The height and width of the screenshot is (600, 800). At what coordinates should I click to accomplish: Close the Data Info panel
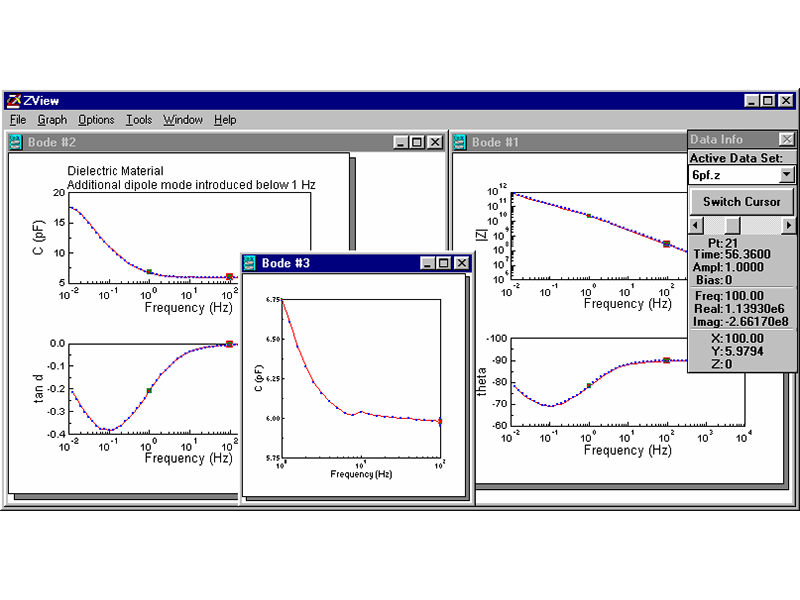tap(786, 139)
